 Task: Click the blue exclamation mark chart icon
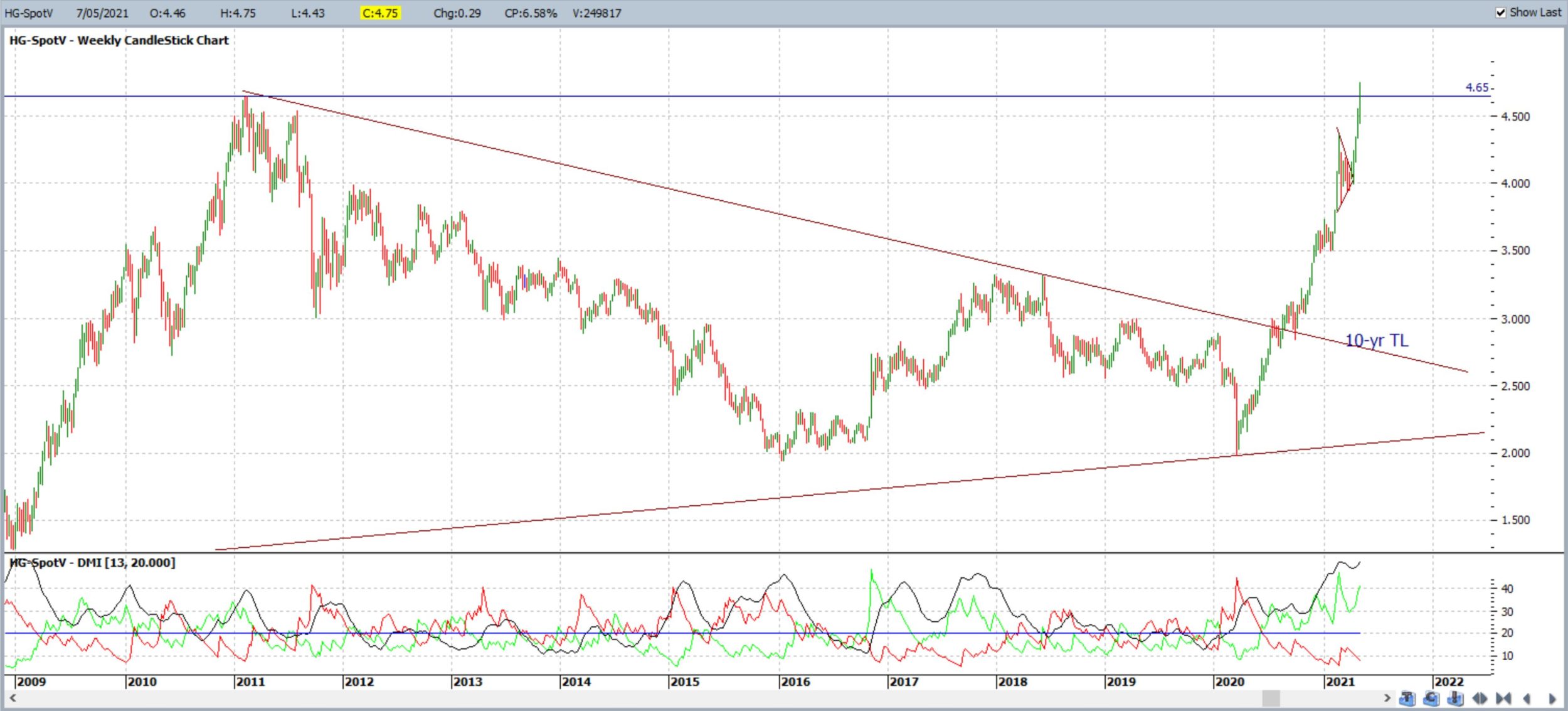pos(1455,698)
